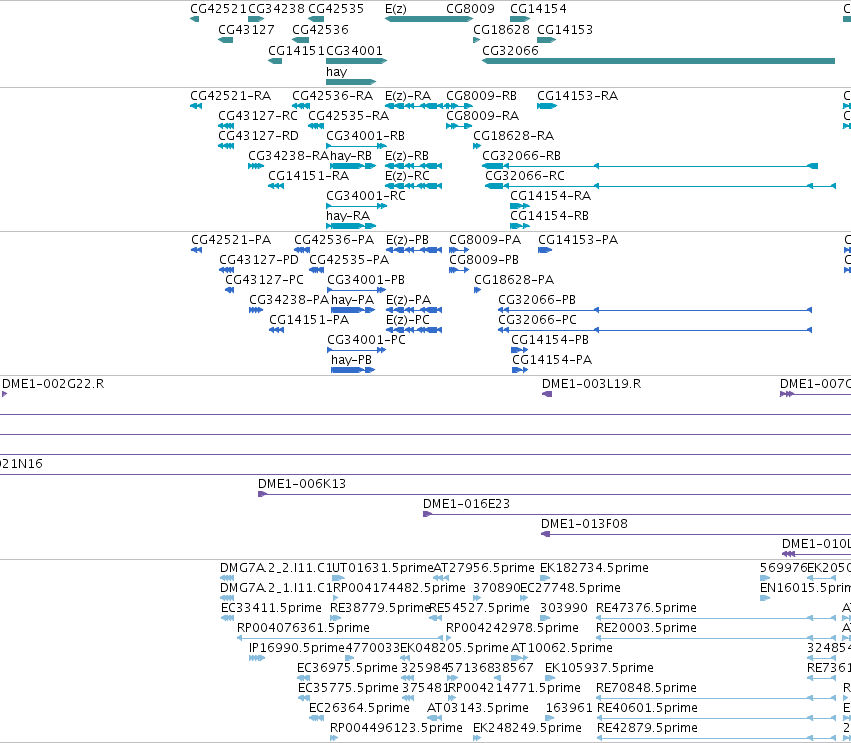Select transcript hay-RA
The width and height of the screenshot is (851, 743).
(348, 216)
